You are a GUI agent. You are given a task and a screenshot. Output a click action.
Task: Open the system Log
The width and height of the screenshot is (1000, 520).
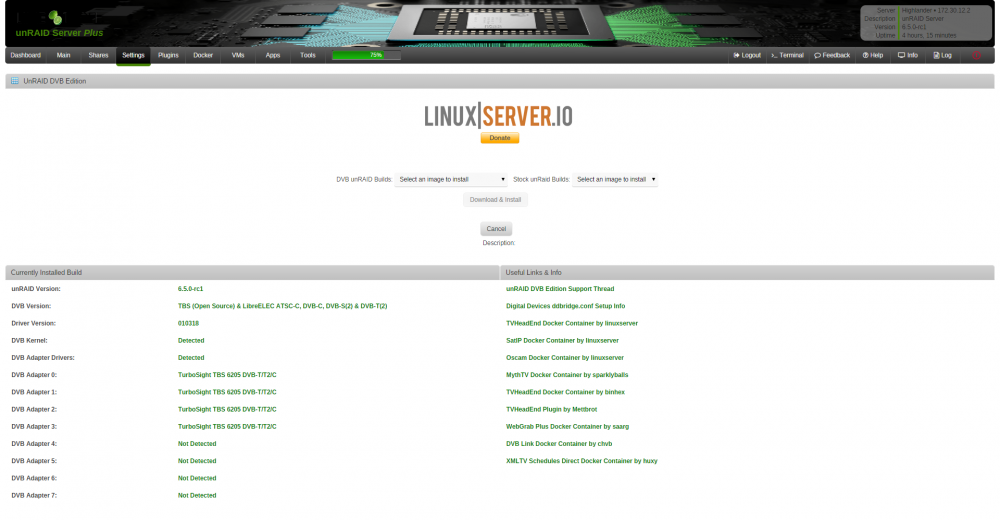coord(942,56)
